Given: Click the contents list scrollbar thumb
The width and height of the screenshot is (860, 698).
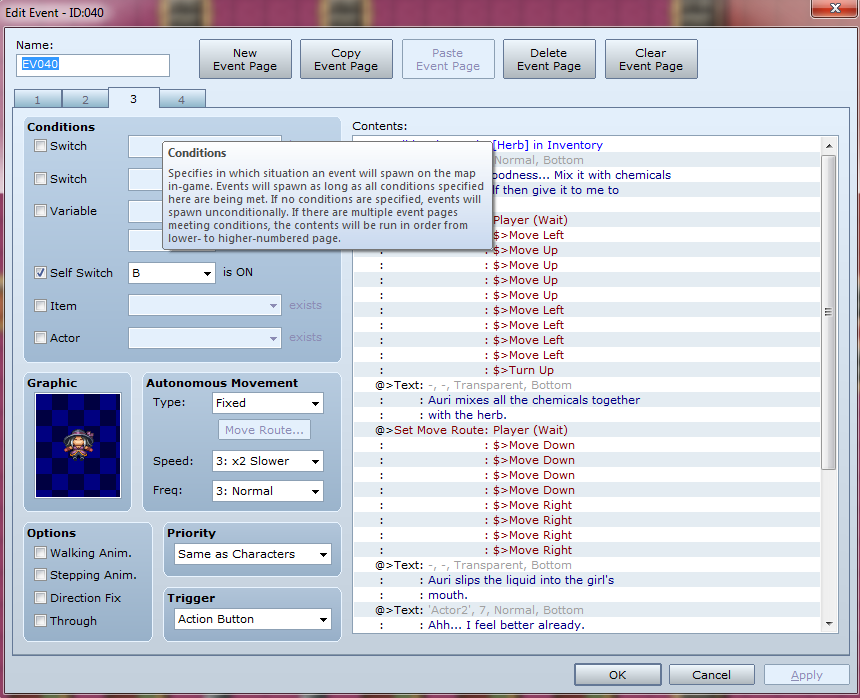Looking at the screenshot, I should pyautogui.click(x=829, y=312).
